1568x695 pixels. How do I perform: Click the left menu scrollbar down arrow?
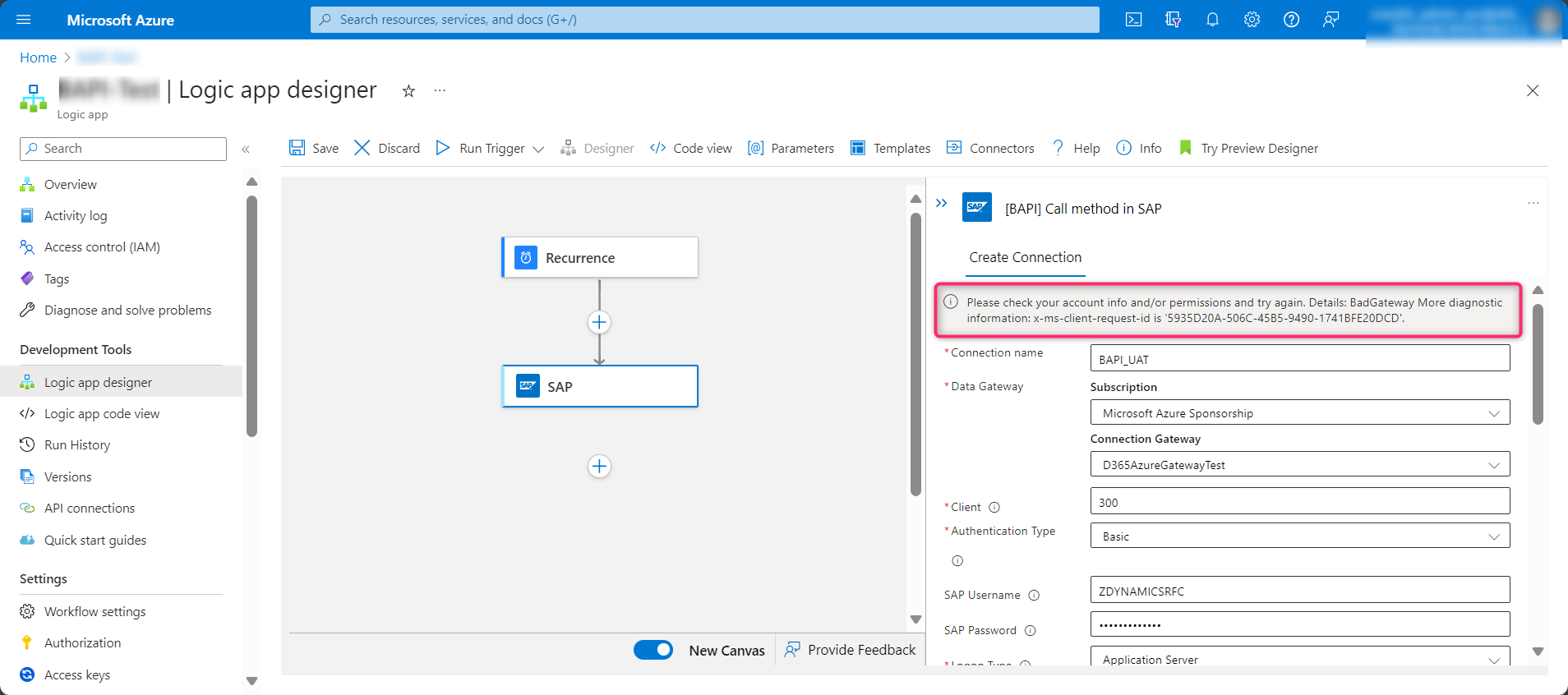tap(252, 680)
